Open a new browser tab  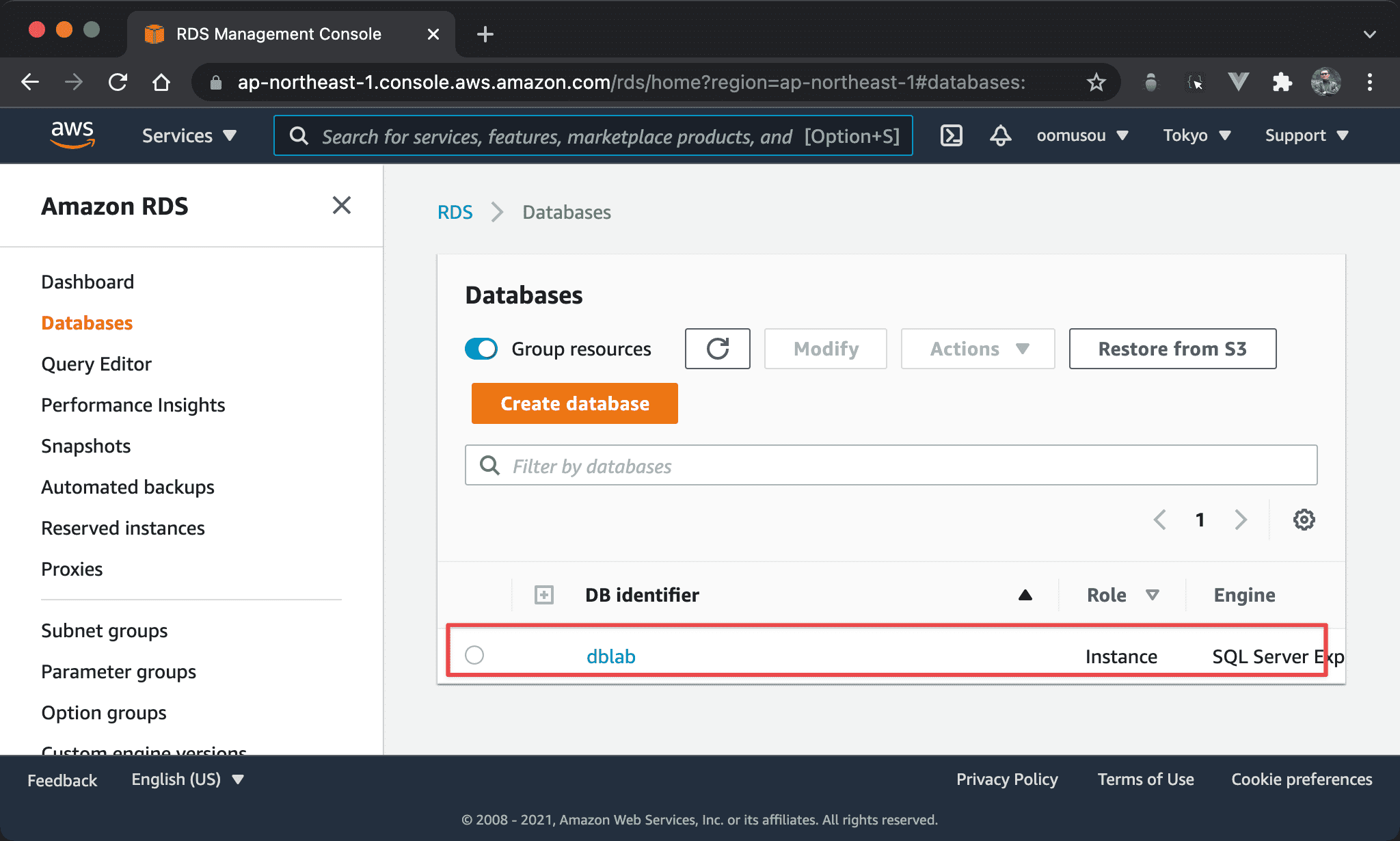click(x=485, y=34)
